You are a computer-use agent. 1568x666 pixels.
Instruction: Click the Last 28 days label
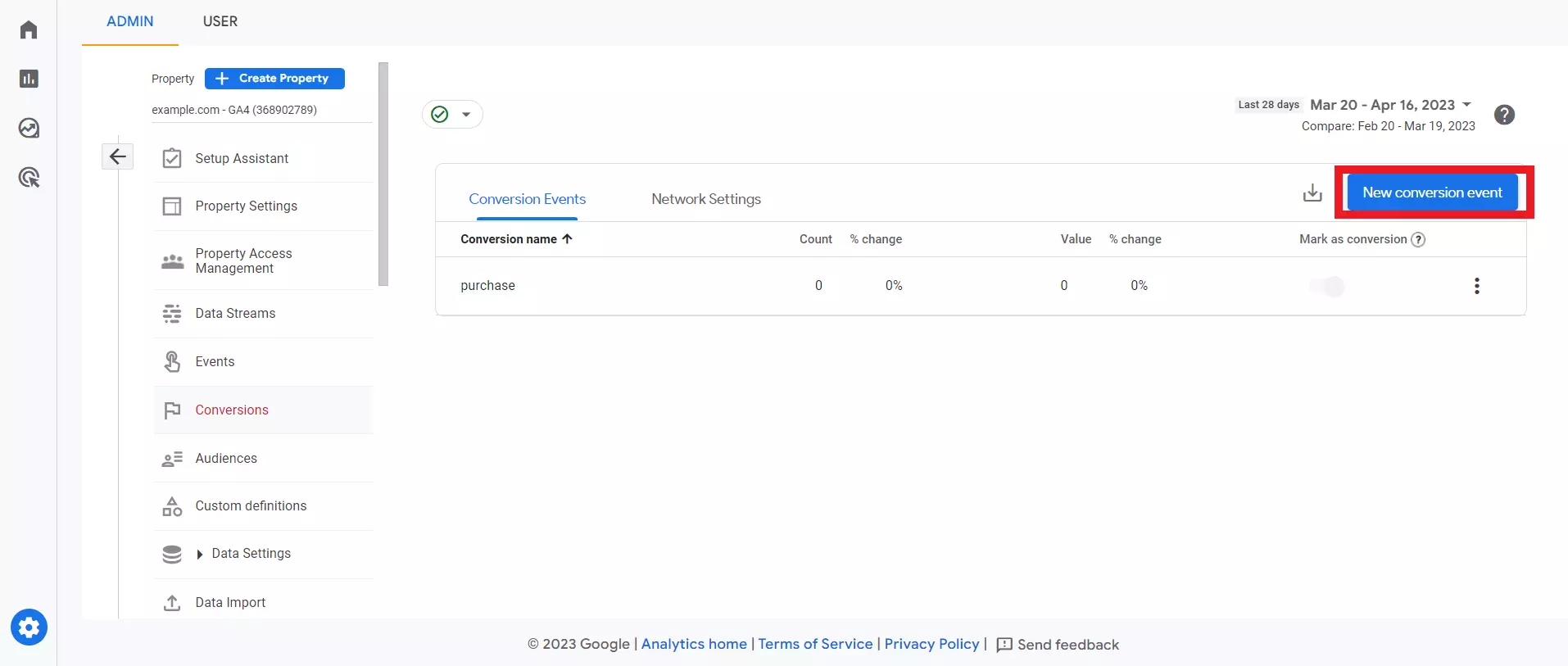click(1268, 105)
